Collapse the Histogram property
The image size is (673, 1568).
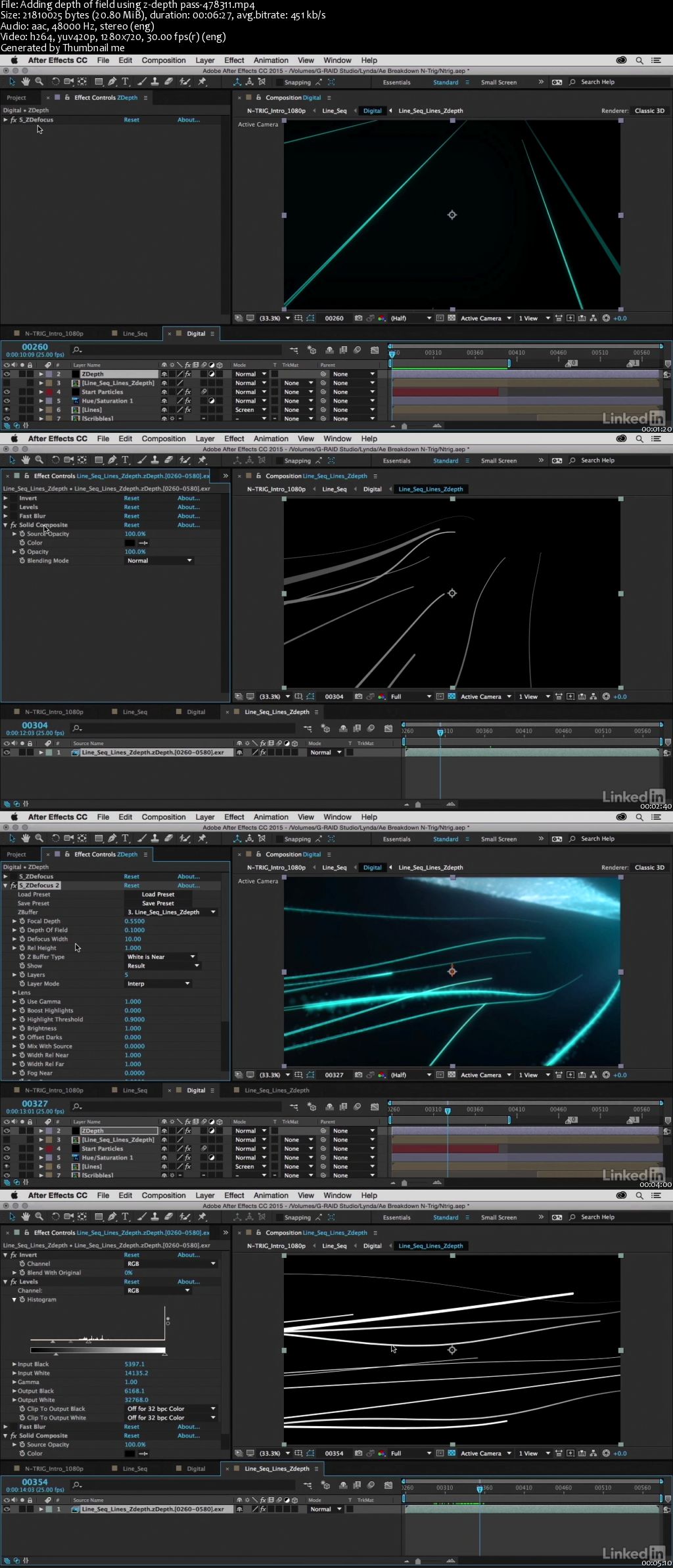[14, 1299]
